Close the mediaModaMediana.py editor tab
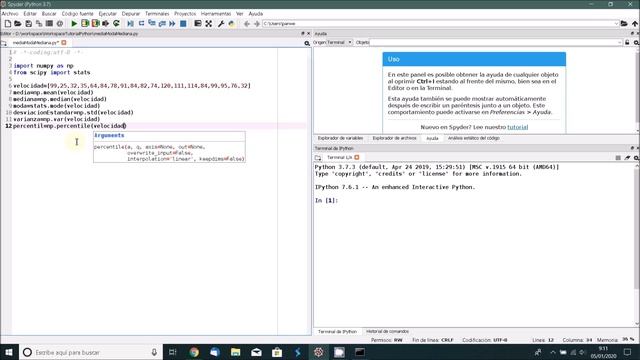This screenshot has width=640, height=360. click(x=64, y=42)
